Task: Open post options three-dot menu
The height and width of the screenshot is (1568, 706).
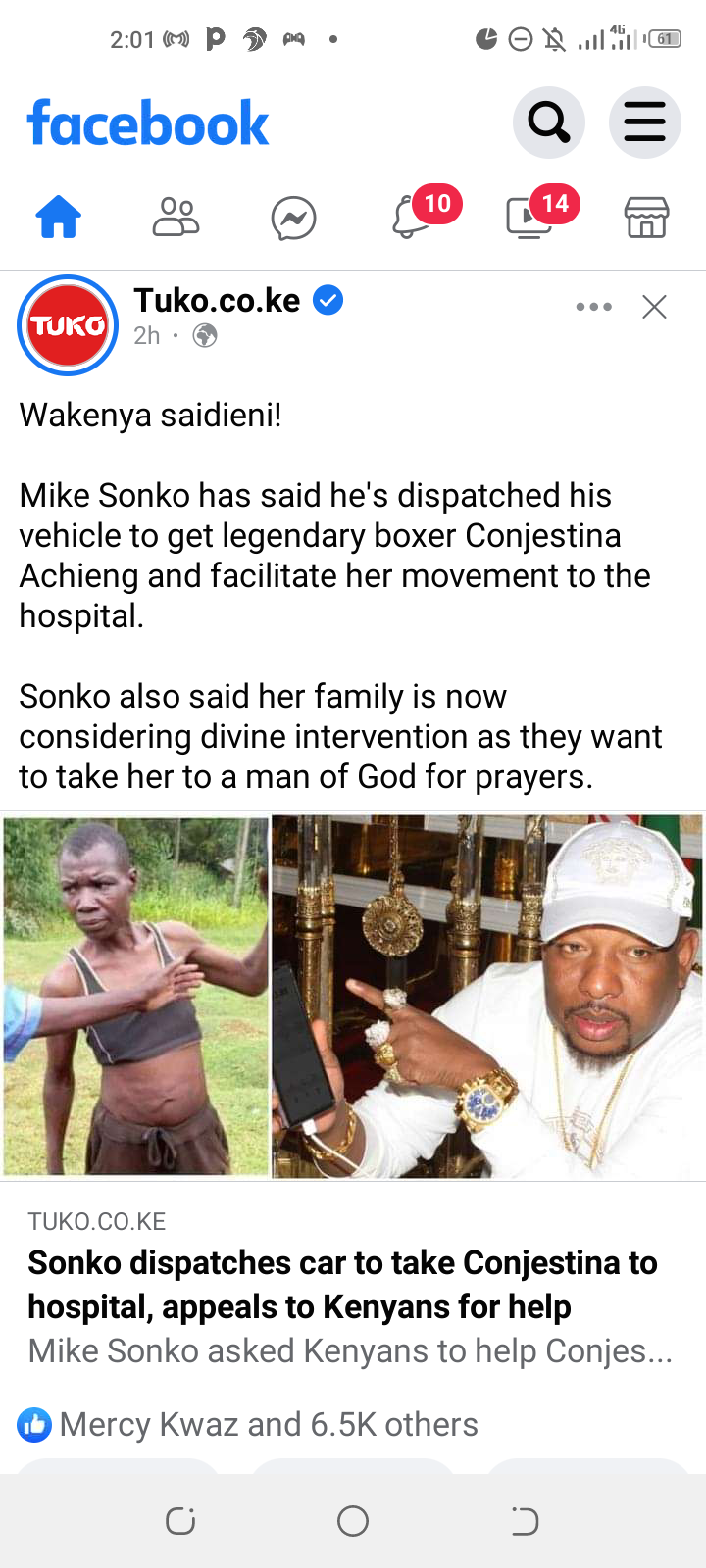Action: (x=594, y=307)
